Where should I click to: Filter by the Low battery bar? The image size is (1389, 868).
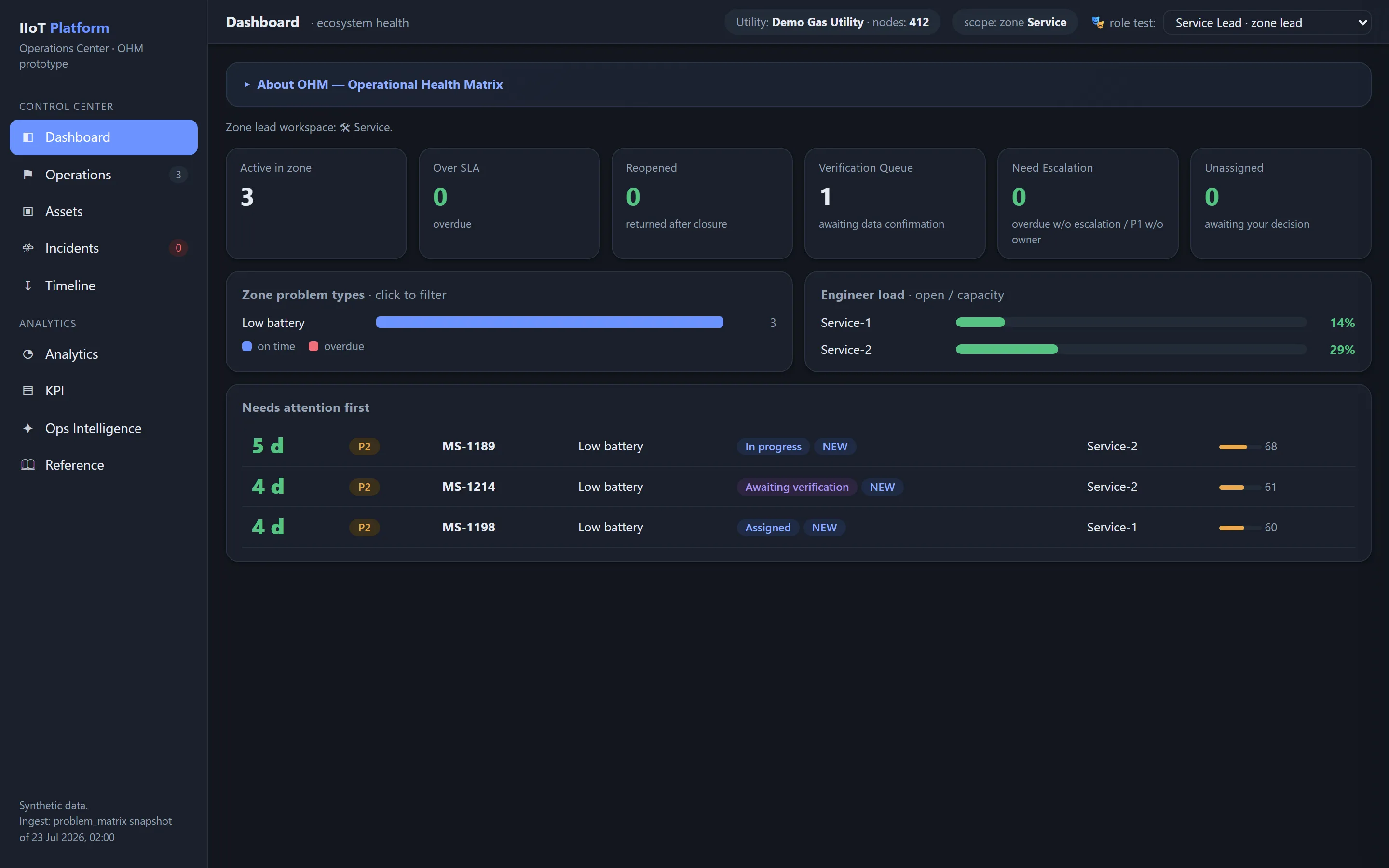(549, 322)
